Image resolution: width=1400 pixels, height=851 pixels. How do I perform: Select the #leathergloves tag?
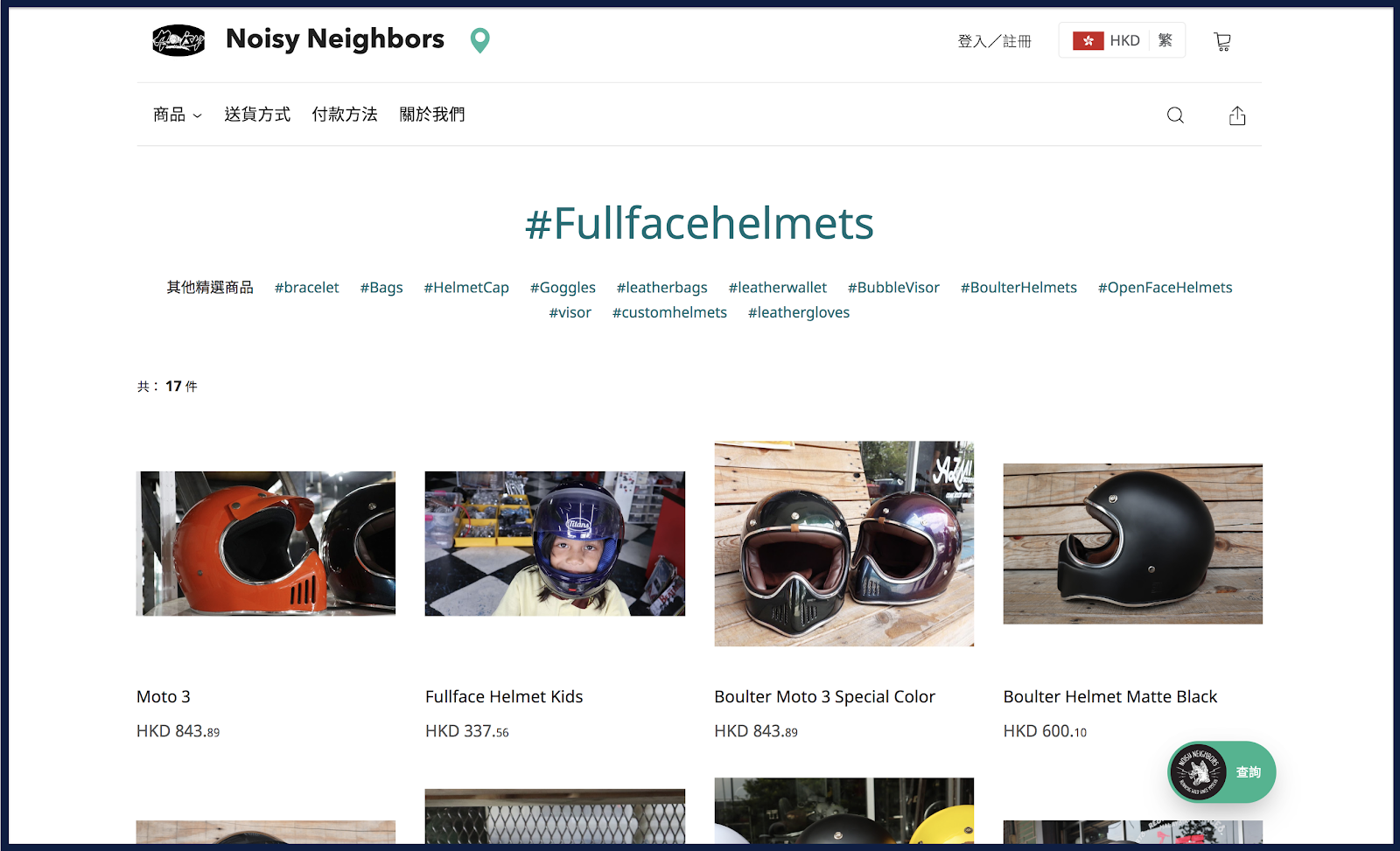click(x=799, y=313)
